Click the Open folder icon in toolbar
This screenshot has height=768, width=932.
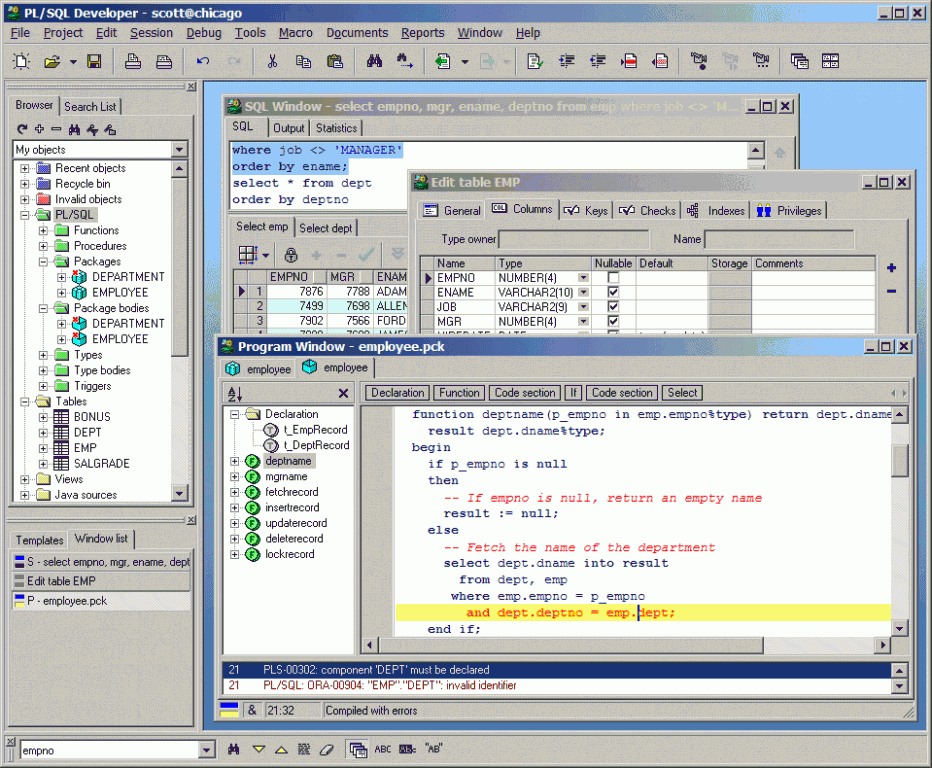[x=52, y=61]
